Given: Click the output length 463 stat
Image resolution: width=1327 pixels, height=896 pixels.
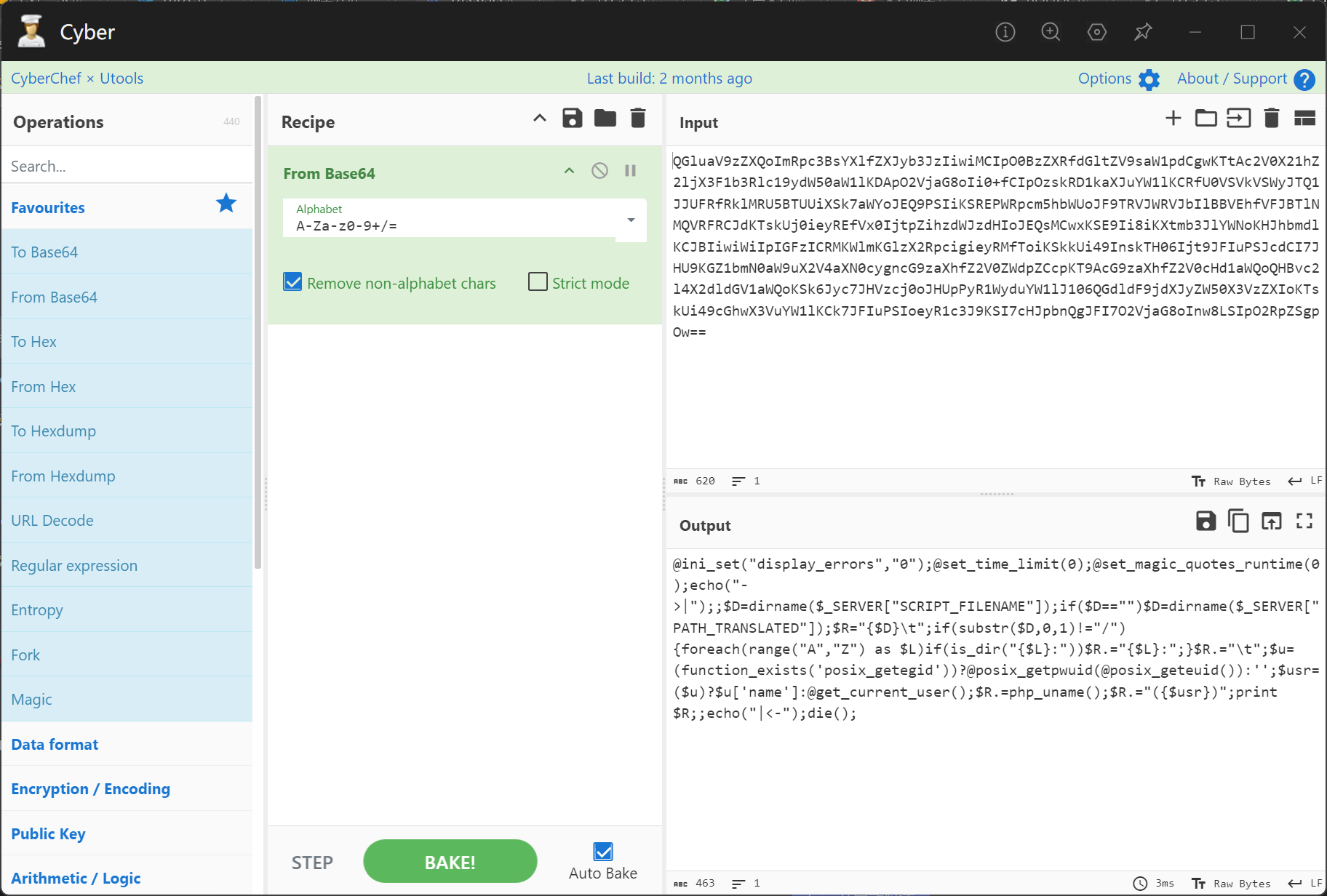Looking at the screenshot, I should coord(695,883).
